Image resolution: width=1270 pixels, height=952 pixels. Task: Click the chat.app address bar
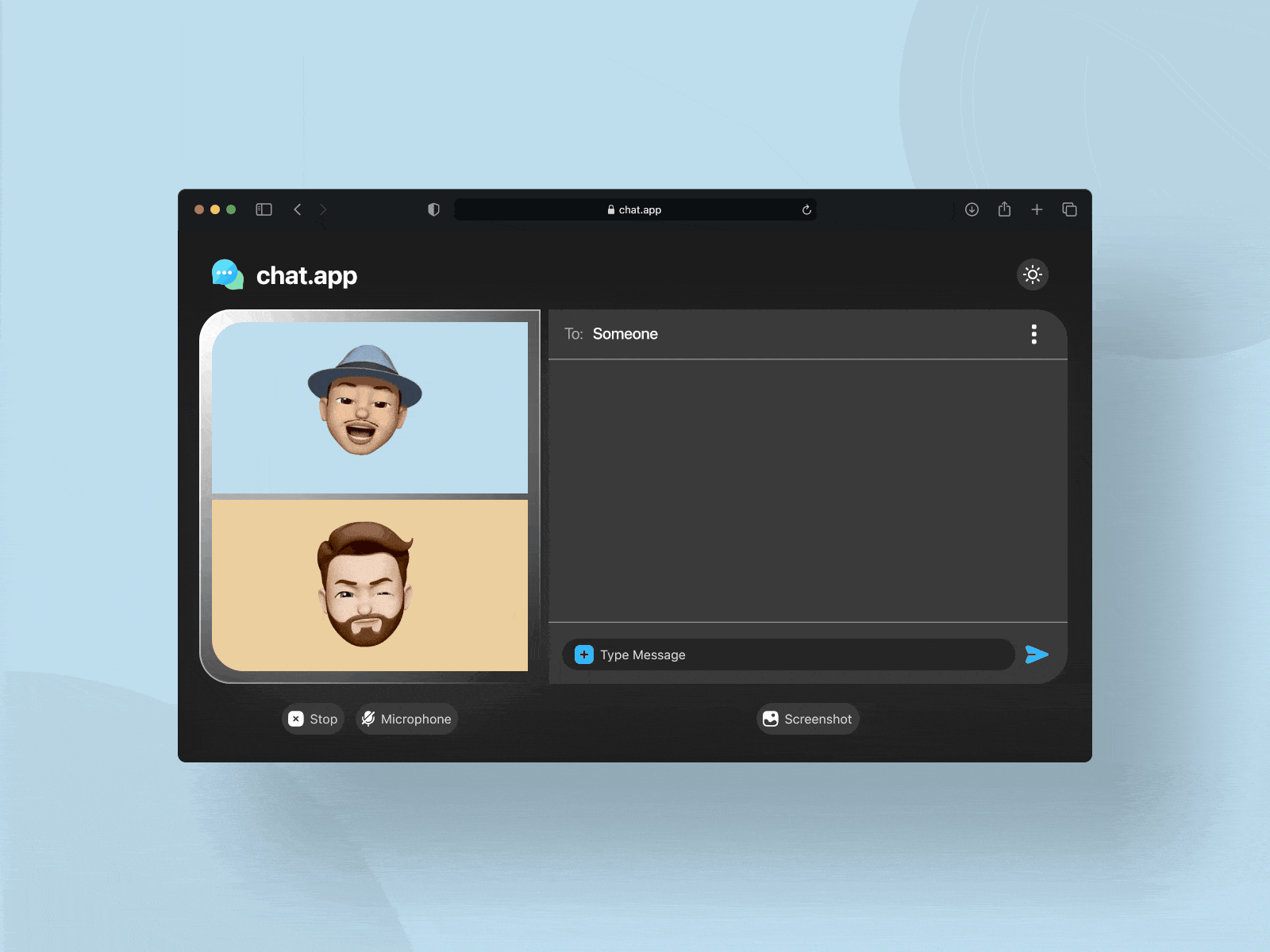click(x=635, y=209)
